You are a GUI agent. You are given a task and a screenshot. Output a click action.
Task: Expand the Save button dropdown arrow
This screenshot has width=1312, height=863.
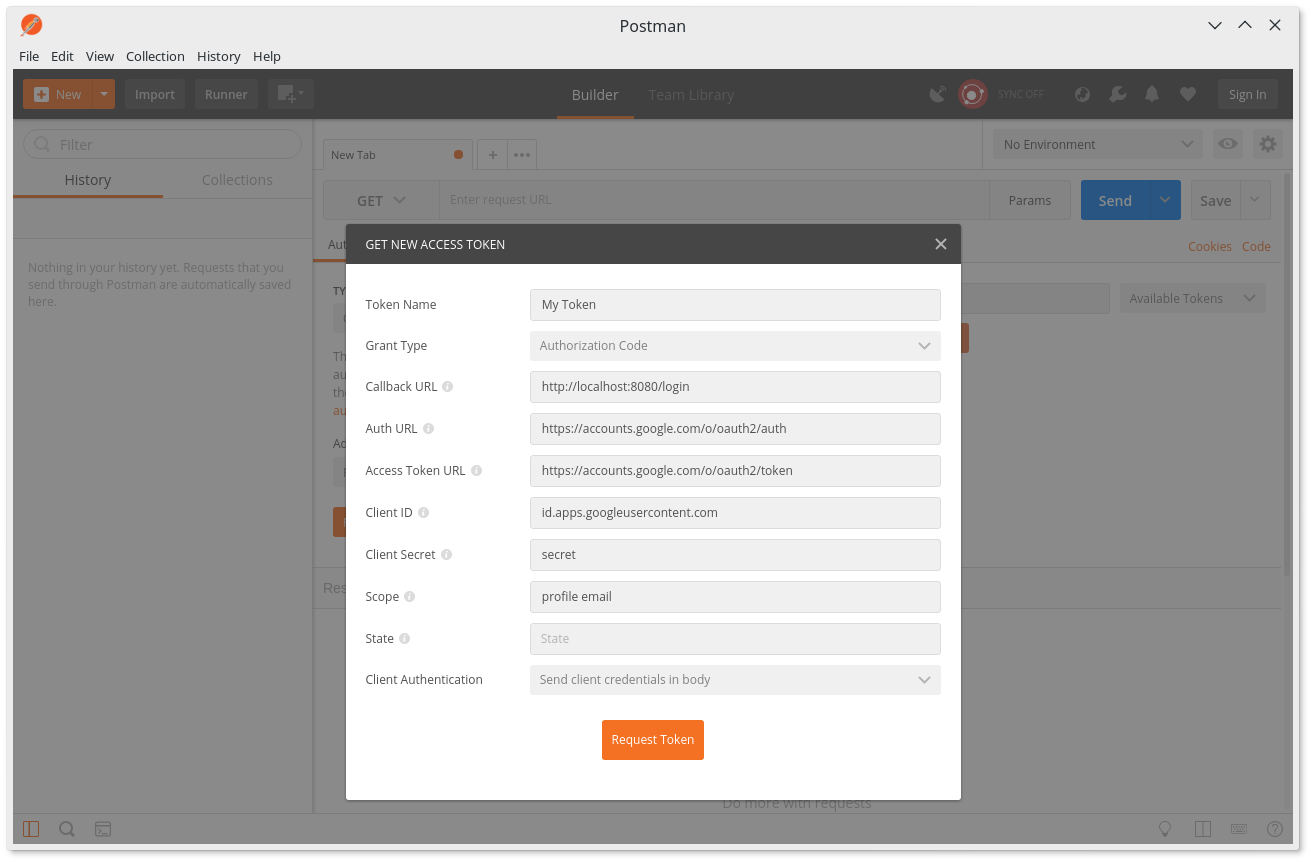tap(1256, 200)
